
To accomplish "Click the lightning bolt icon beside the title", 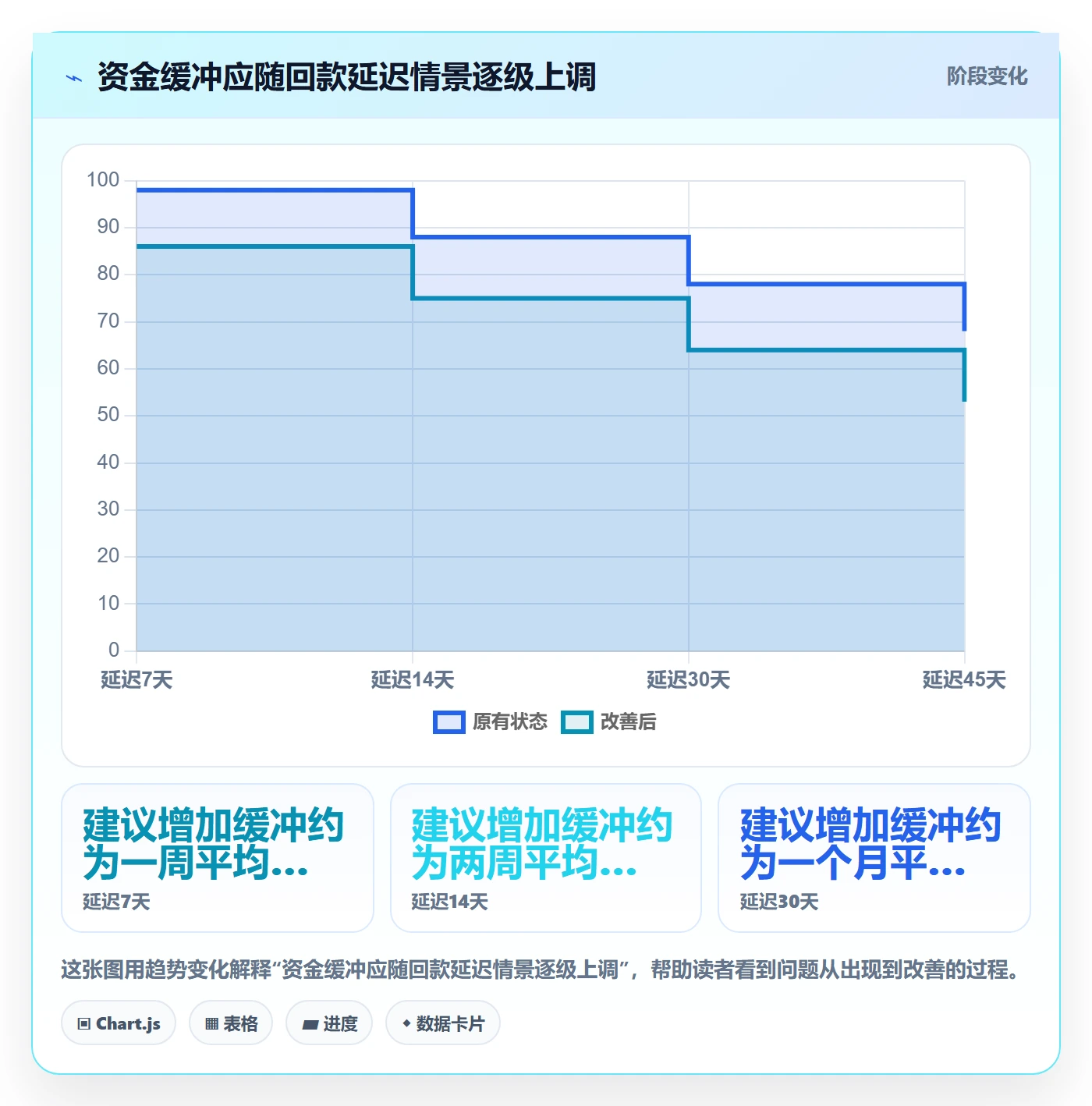I will (74, 78).
